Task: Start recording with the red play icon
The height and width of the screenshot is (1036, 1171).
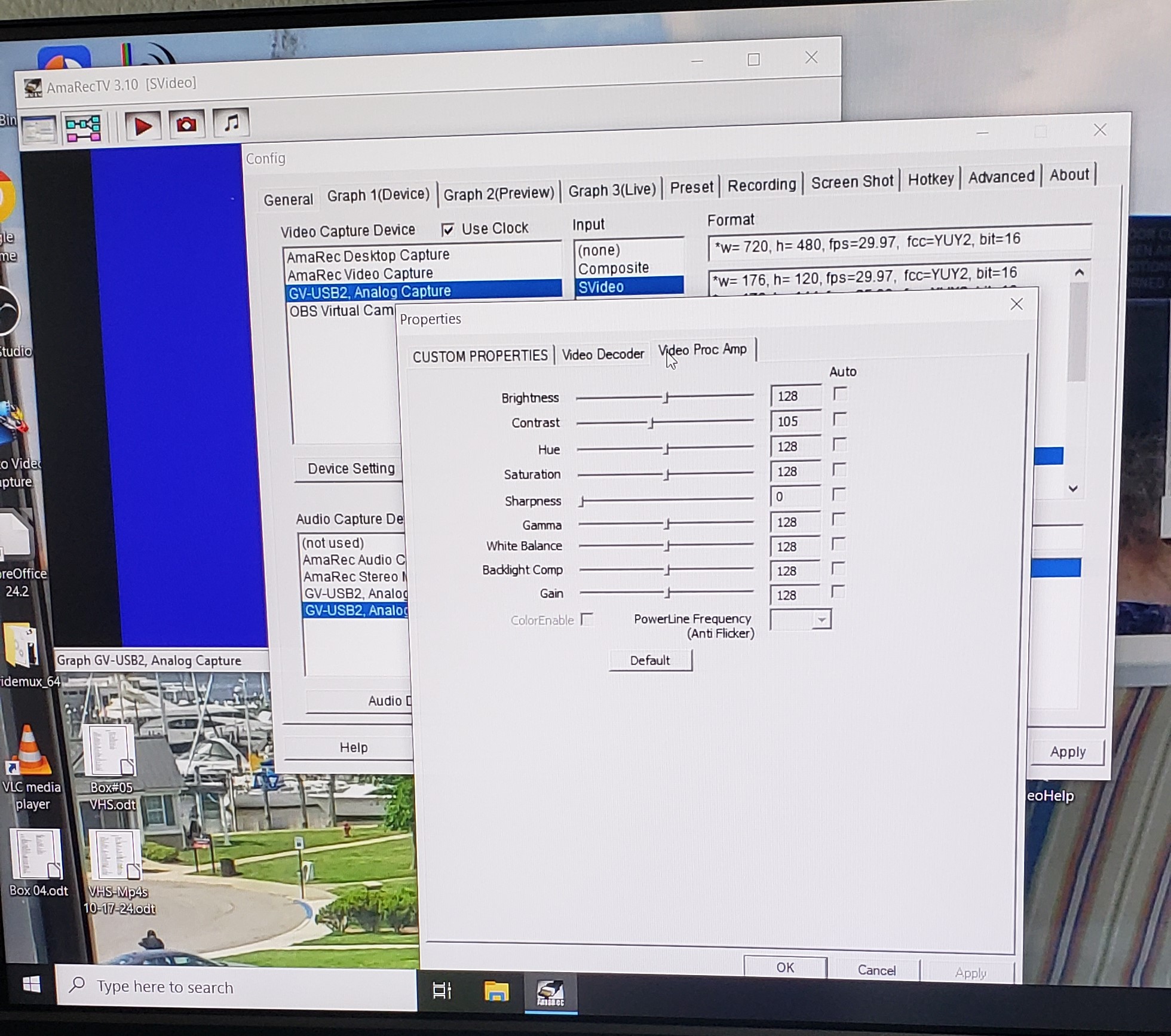Action: (142, 126)
